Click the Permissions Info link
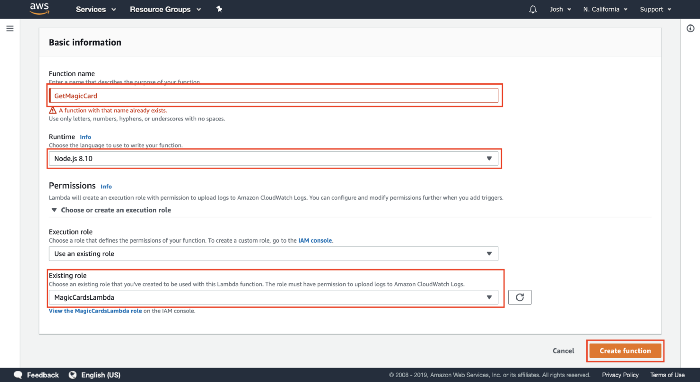Viewport: 700px width, 382px height. tap(106, 187)
